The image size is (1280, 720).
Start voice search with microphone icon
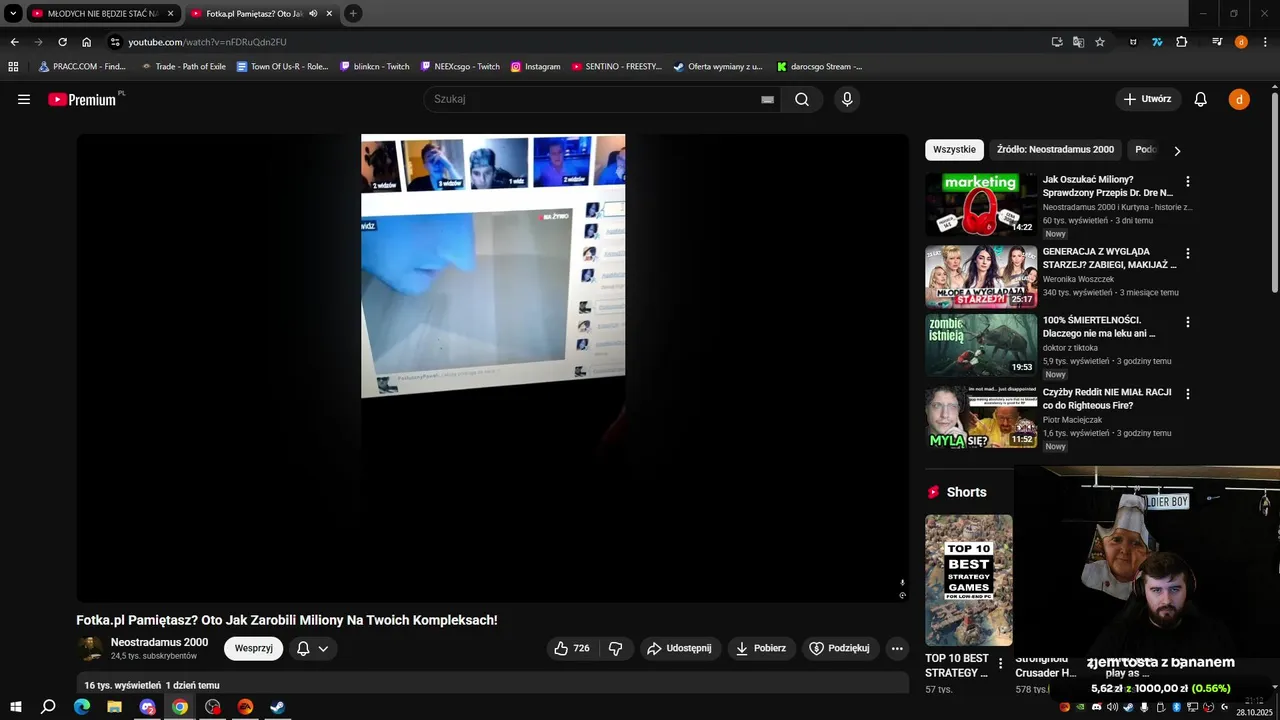[x=847, y=99]
